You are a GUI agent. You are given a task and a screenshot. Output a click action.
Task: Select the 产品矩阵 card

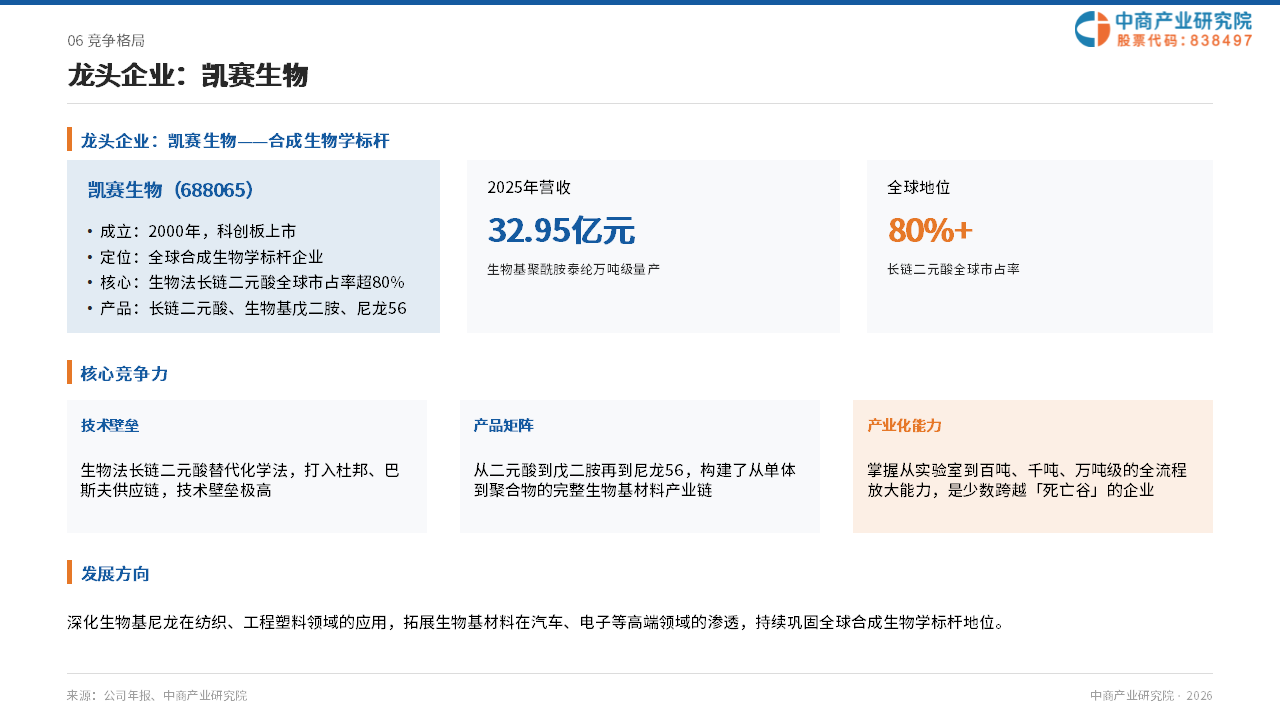[640, 466]
